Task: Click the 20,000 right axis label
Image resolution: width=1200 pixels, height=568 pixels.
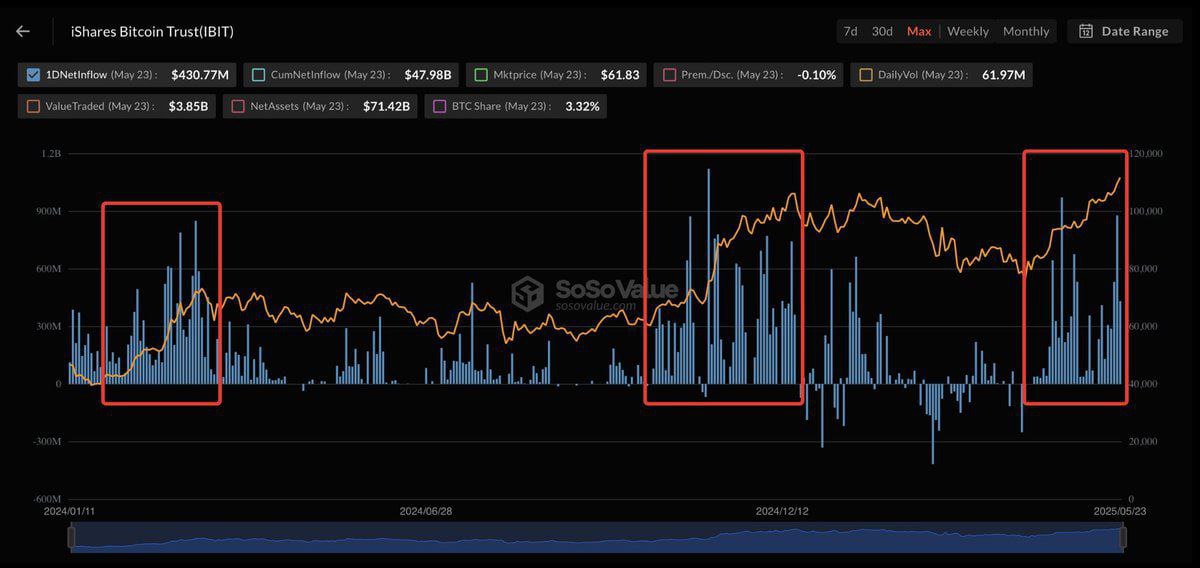Action: pos(1145,442)
